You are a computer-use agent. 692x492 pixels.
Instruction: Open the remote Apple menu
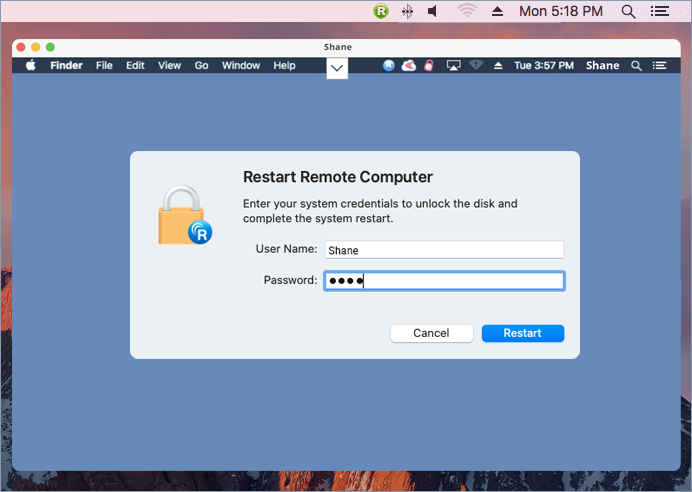pyautogui.click(x=30, y=65)
